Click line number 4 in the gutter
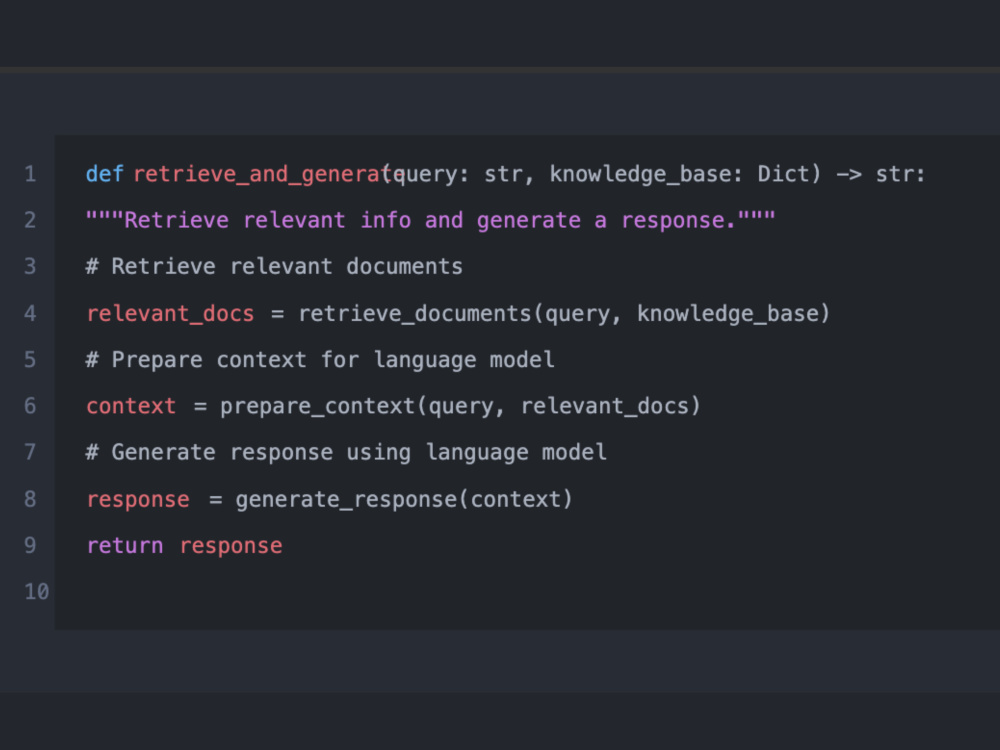1000x750 pixels. (30, 313)
